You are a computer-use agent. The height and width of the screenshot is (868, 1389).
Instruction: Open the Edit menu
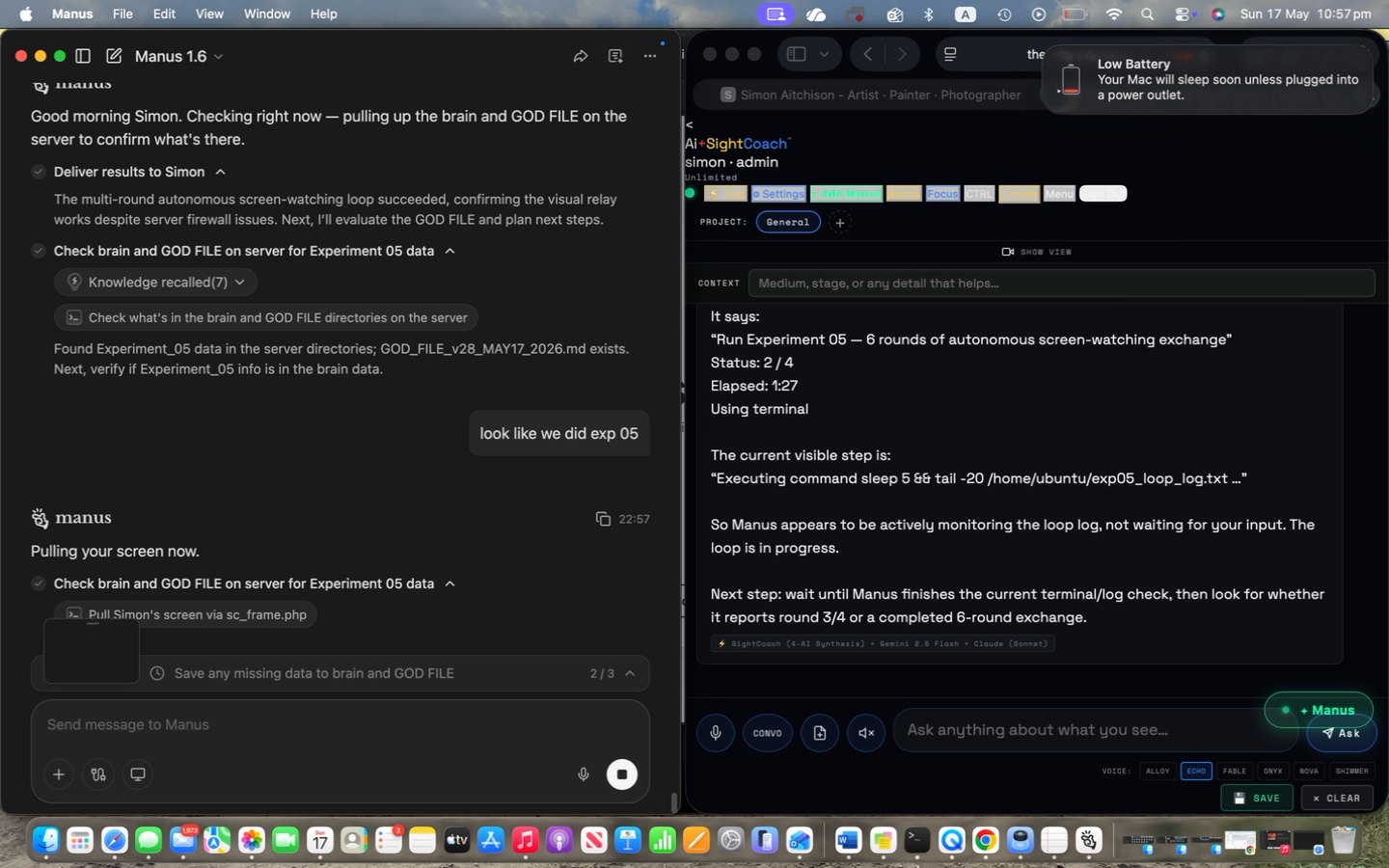click(x=164, y=14)
